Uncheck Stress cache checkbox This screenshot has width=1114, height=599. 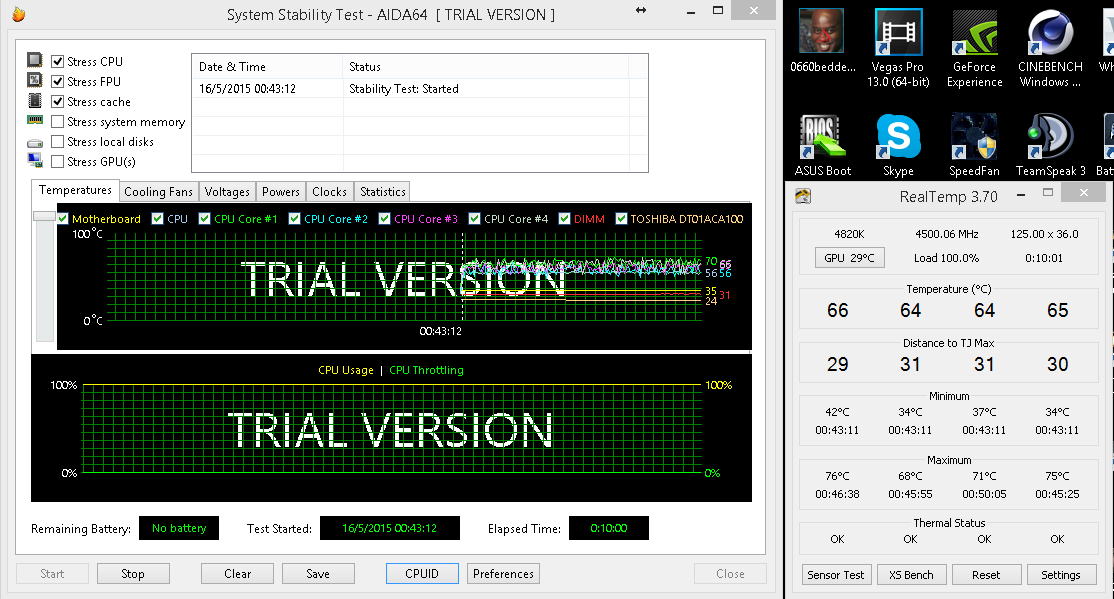pyautogui.click(x=58, y=101)
